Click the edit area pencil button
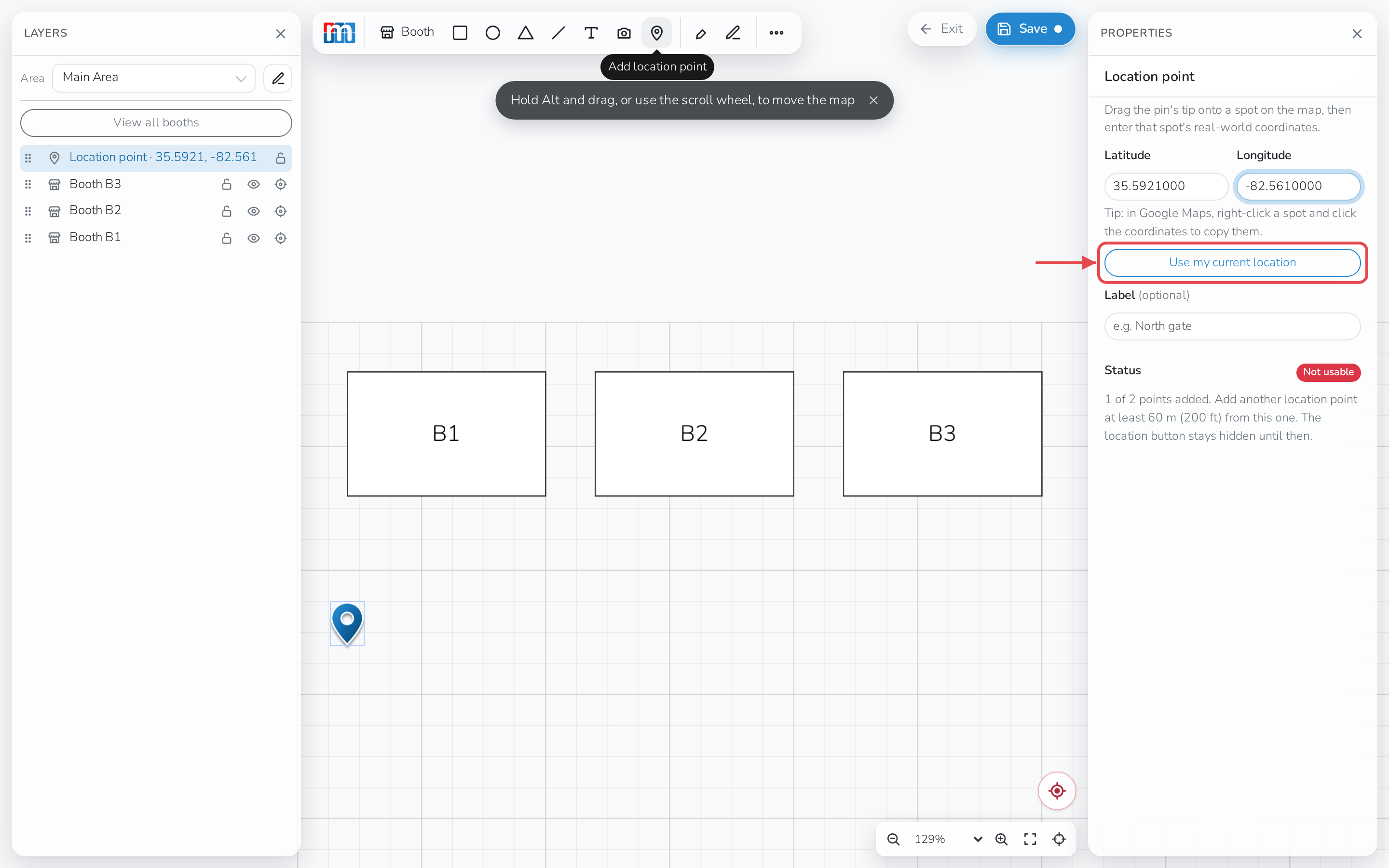Viewport: 1389px width, 868px height. pos(278,78)
